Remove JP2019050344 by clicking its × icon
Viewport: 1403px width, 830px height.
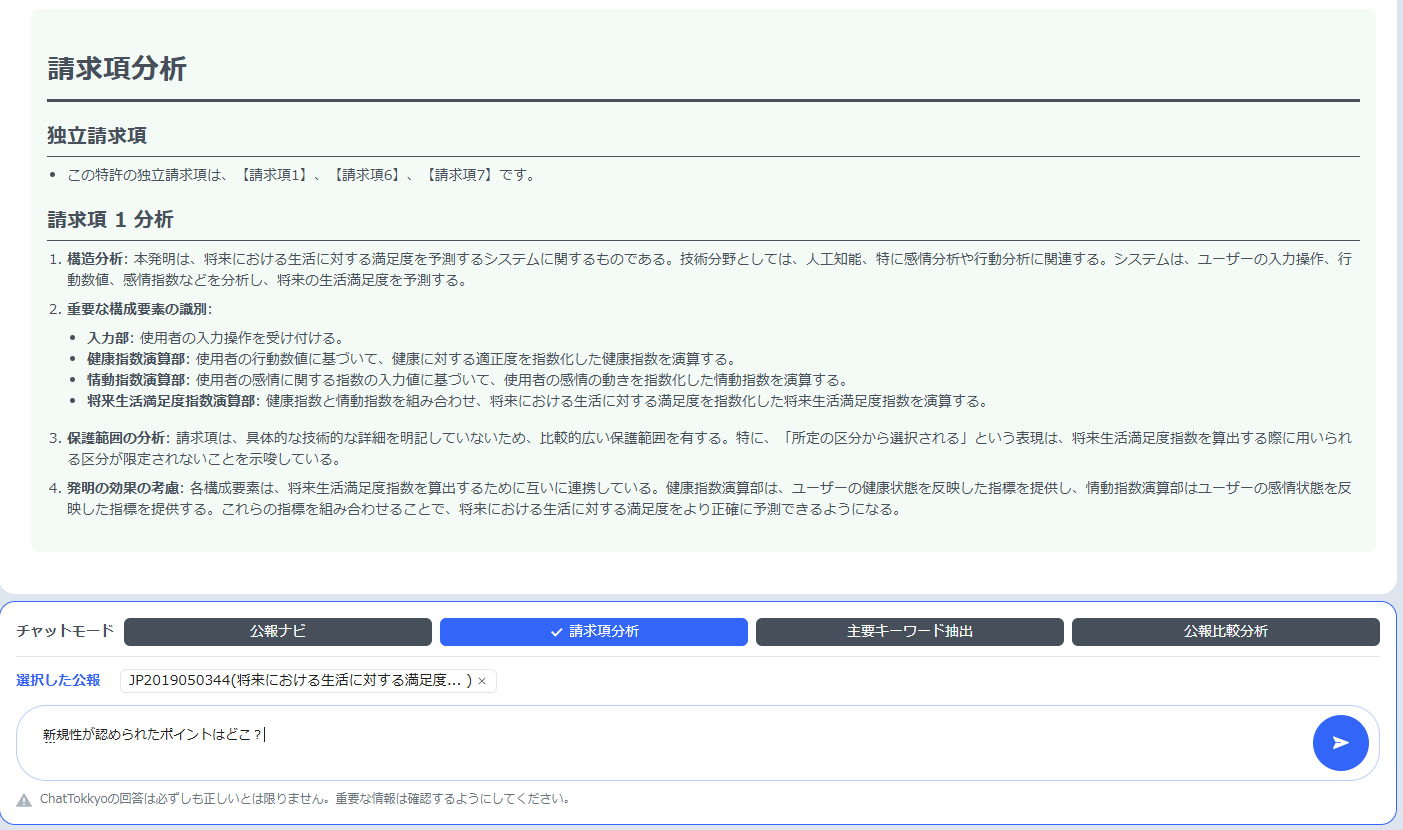(x=481, y=681)
